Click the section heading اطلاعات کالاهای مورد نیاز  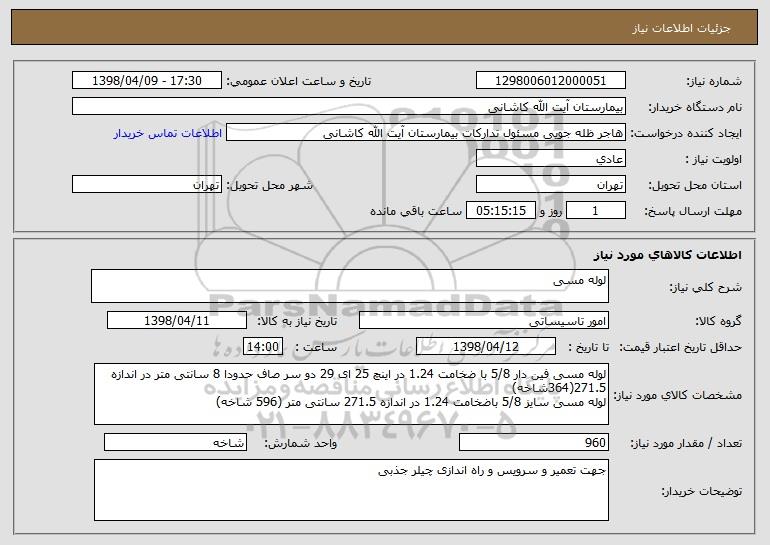pos(667,254)
